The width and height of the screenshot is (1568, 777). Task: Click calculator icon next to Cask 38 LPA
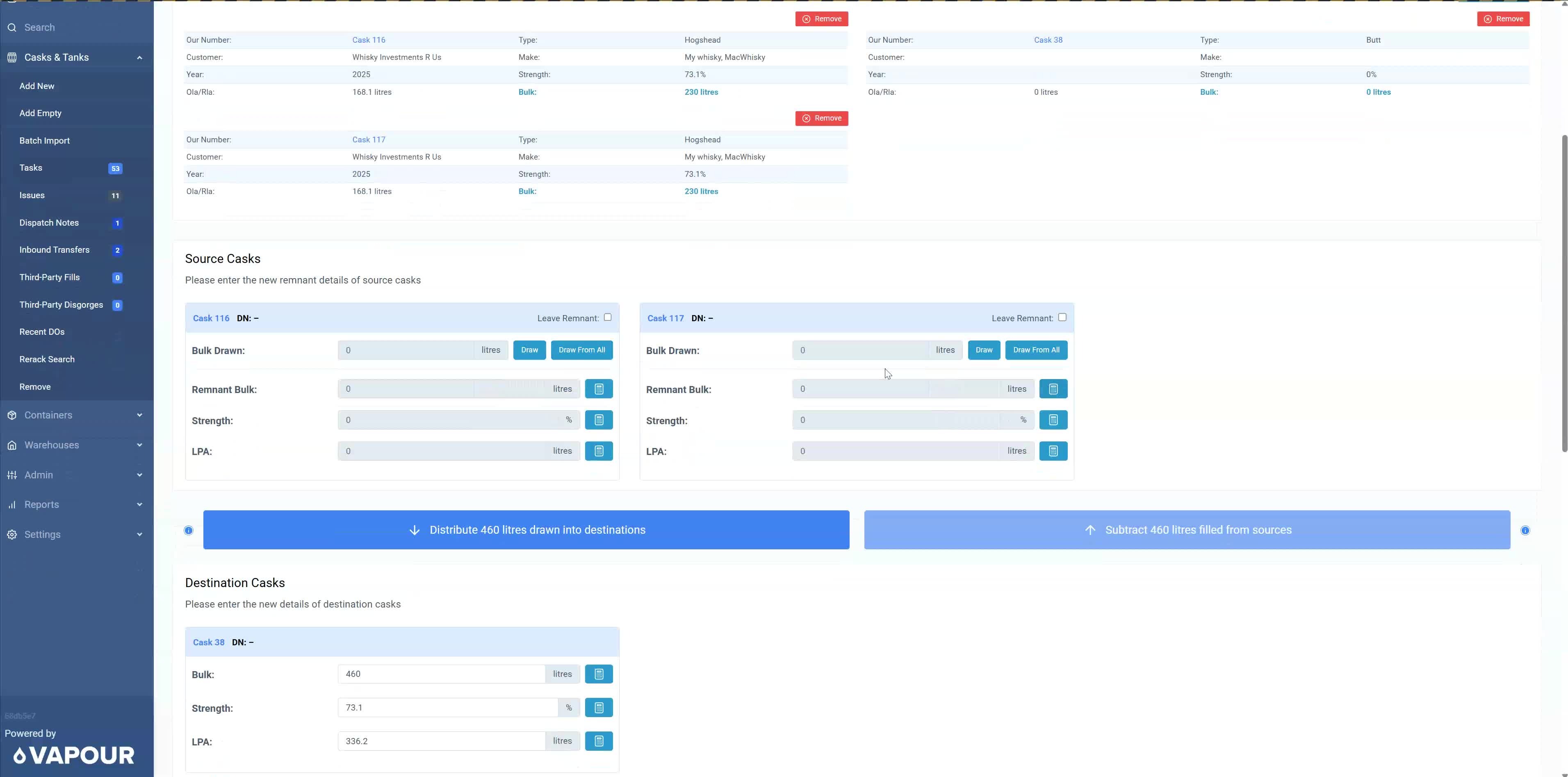click(x=598, y=741)
